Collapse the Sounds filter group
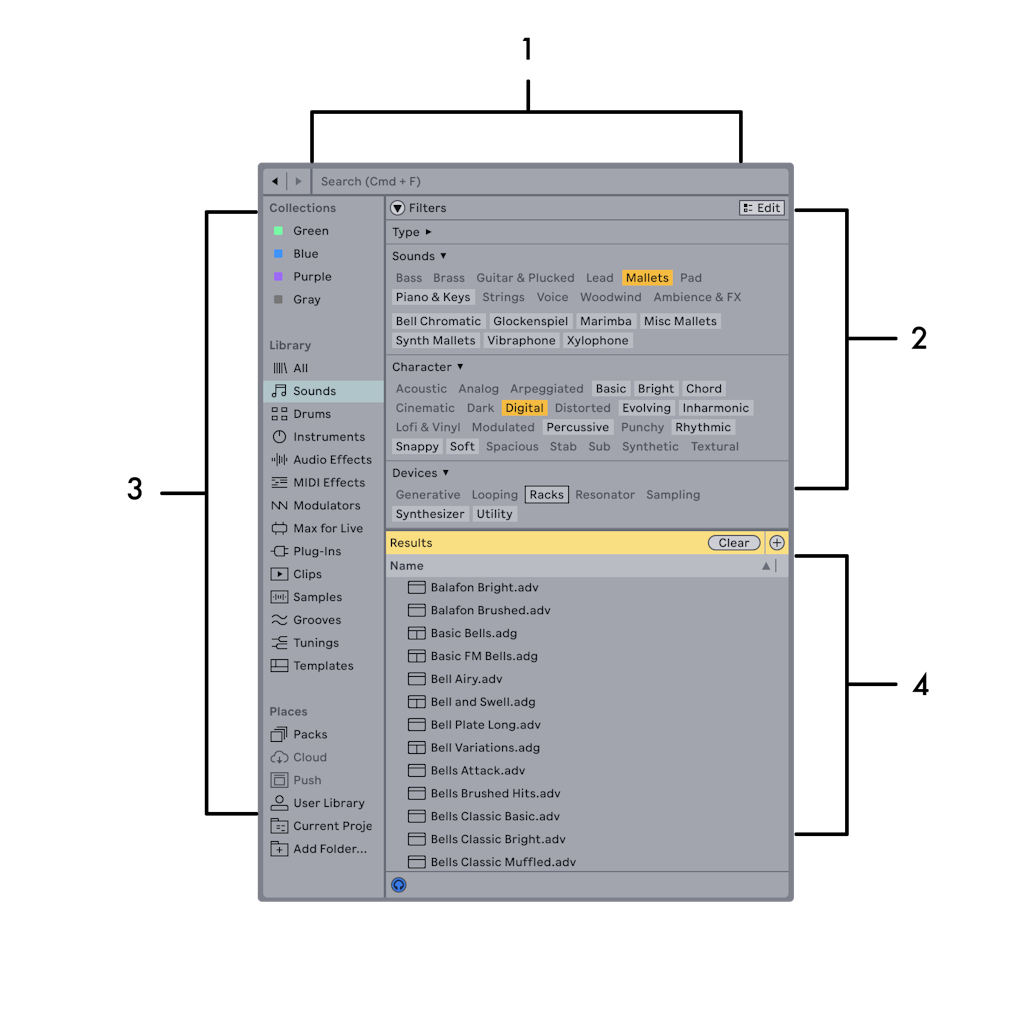The image size is (1024, 1024). tap(418, 255)
